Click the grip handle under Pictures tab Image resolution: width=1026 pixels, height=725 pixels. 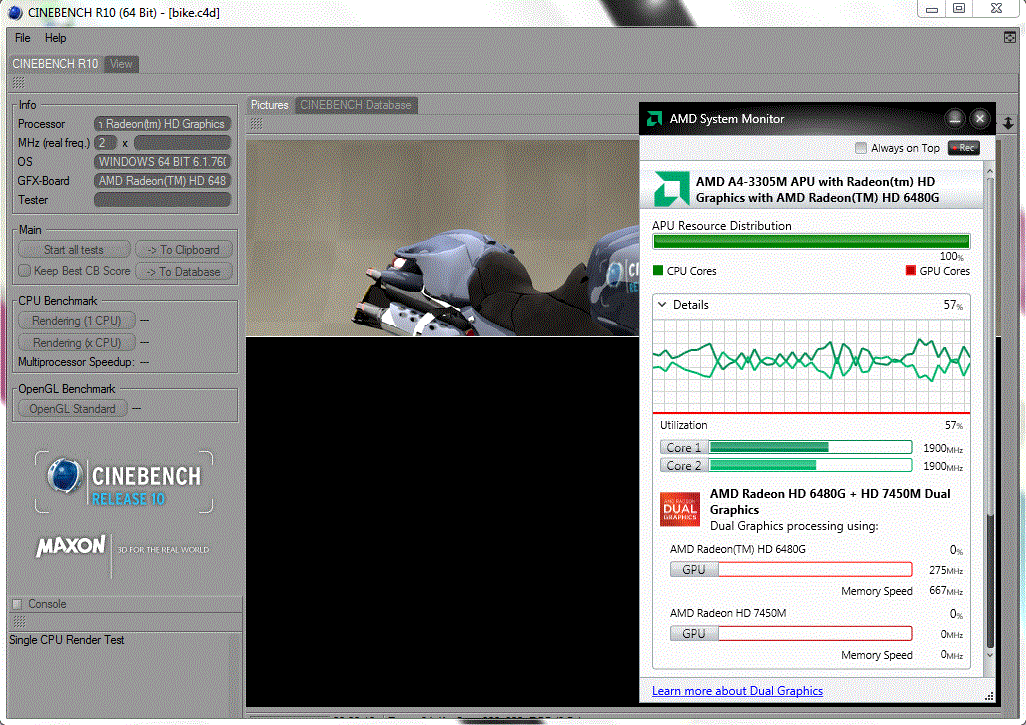tap(256, 124)
